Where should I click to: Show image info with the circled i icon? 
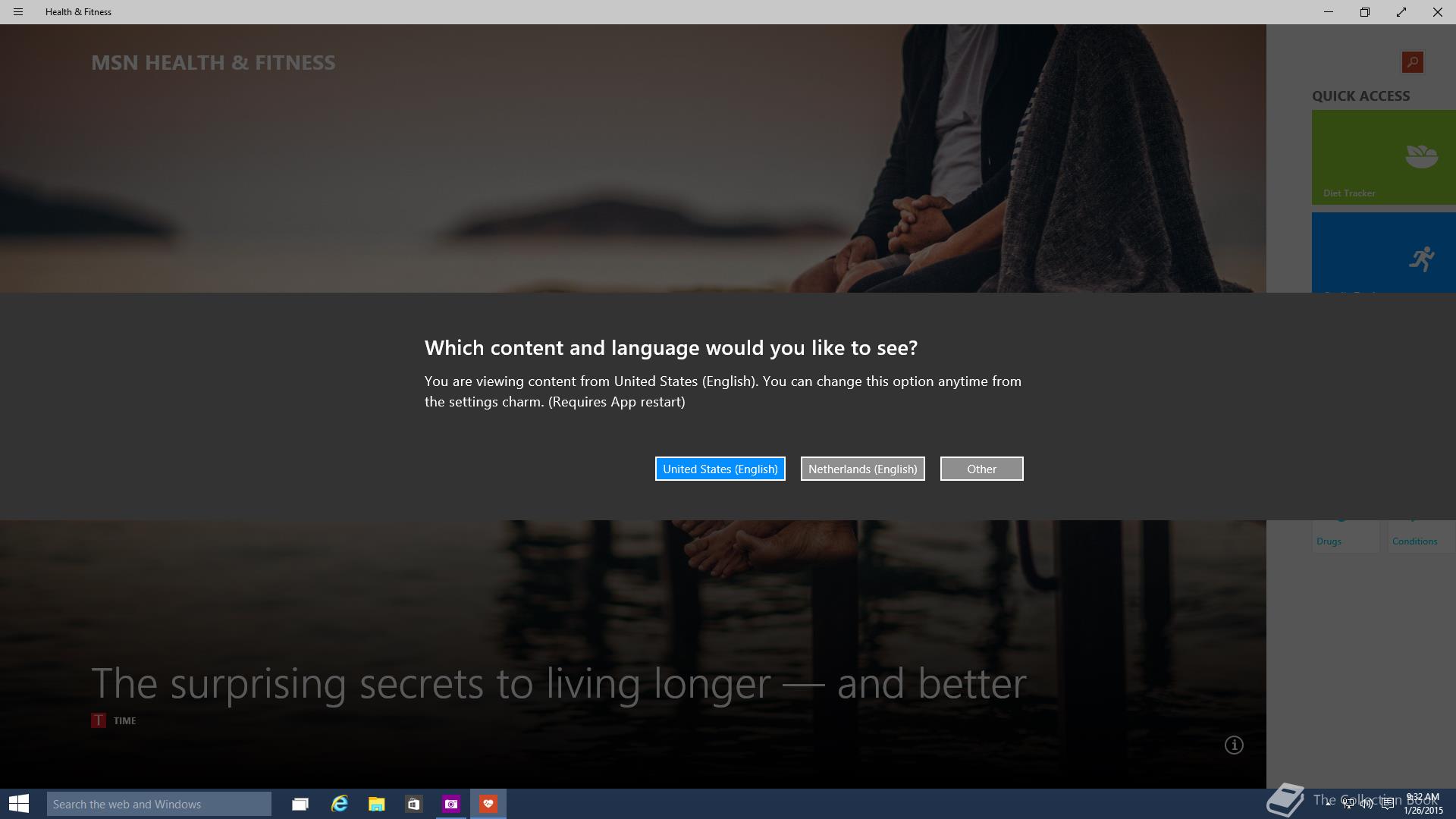[x=1234, y=745]
